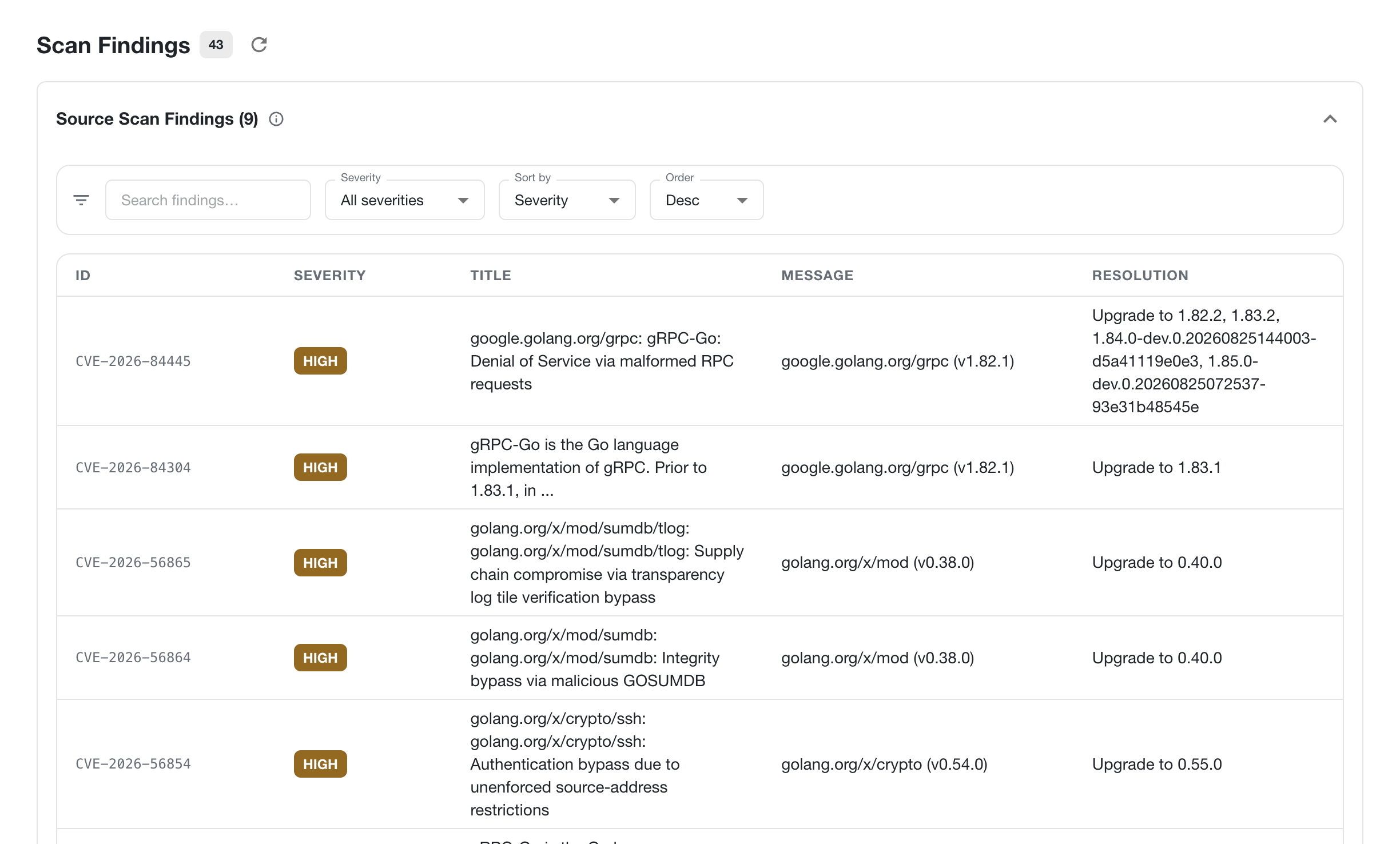Viewport: 1400px width, 844px height.
Task: Click the ID column header
Action: tap(83, 276)
